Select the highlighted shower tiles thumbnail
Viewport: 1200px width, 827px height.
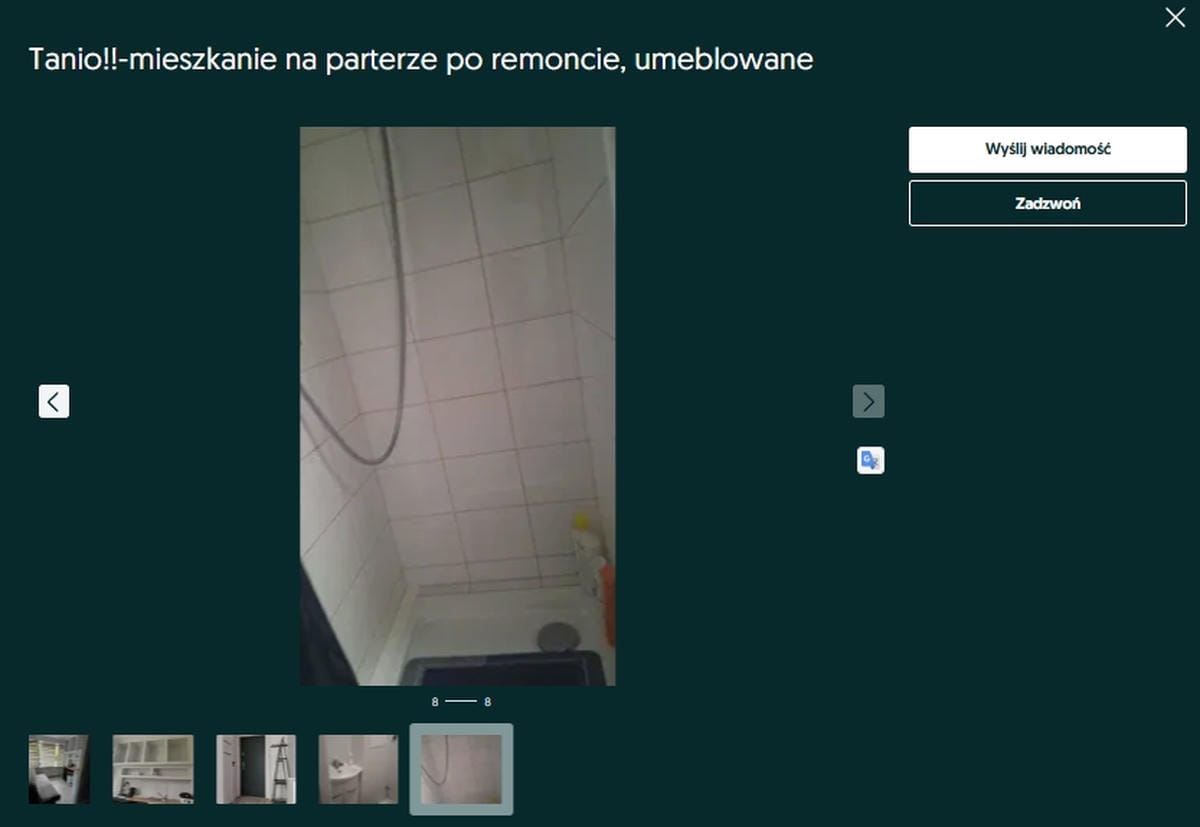461,769
